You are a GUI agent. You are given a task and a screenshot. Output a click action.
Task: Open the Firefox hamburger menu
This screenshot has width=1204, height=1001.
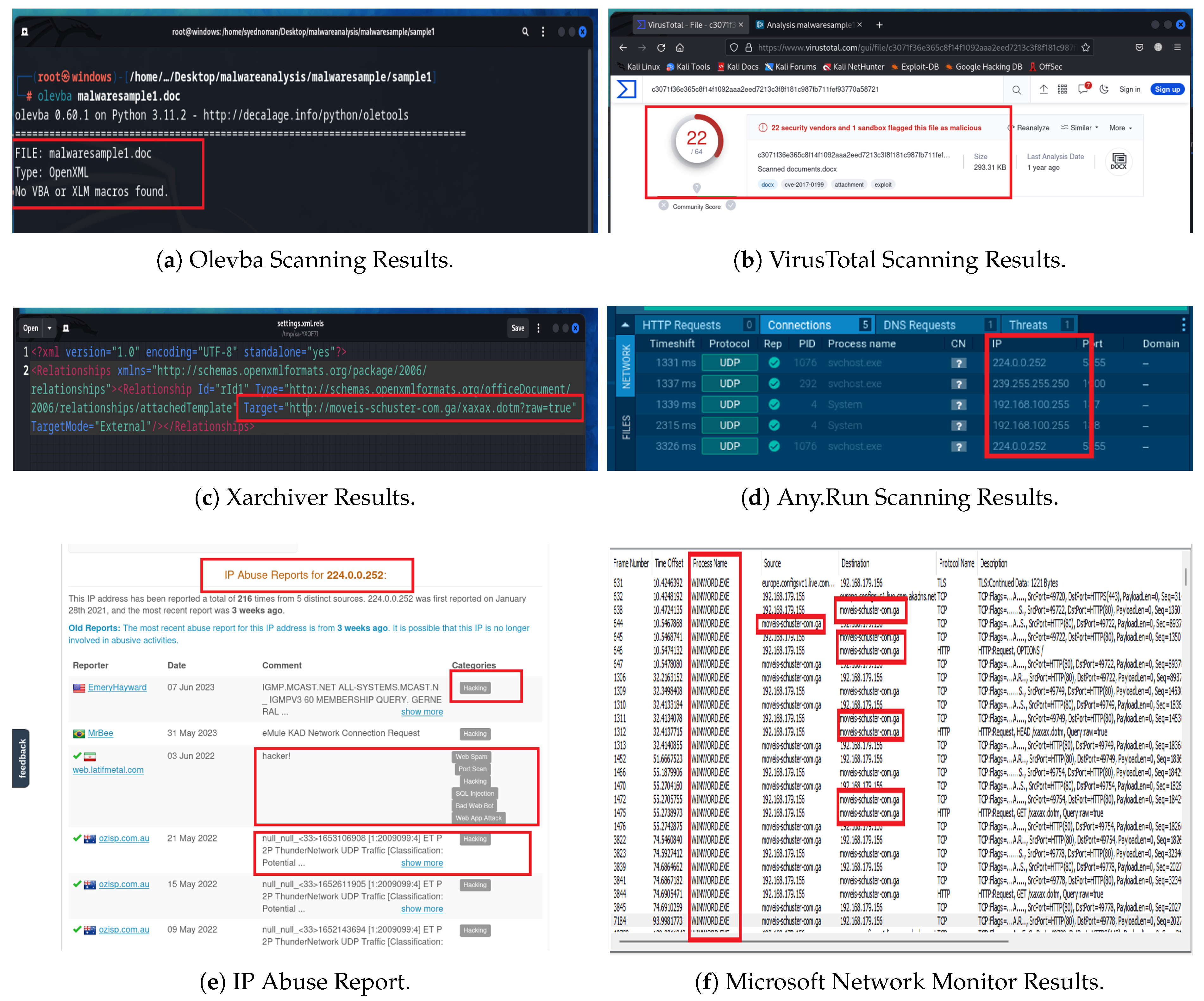pos(1177,47)
